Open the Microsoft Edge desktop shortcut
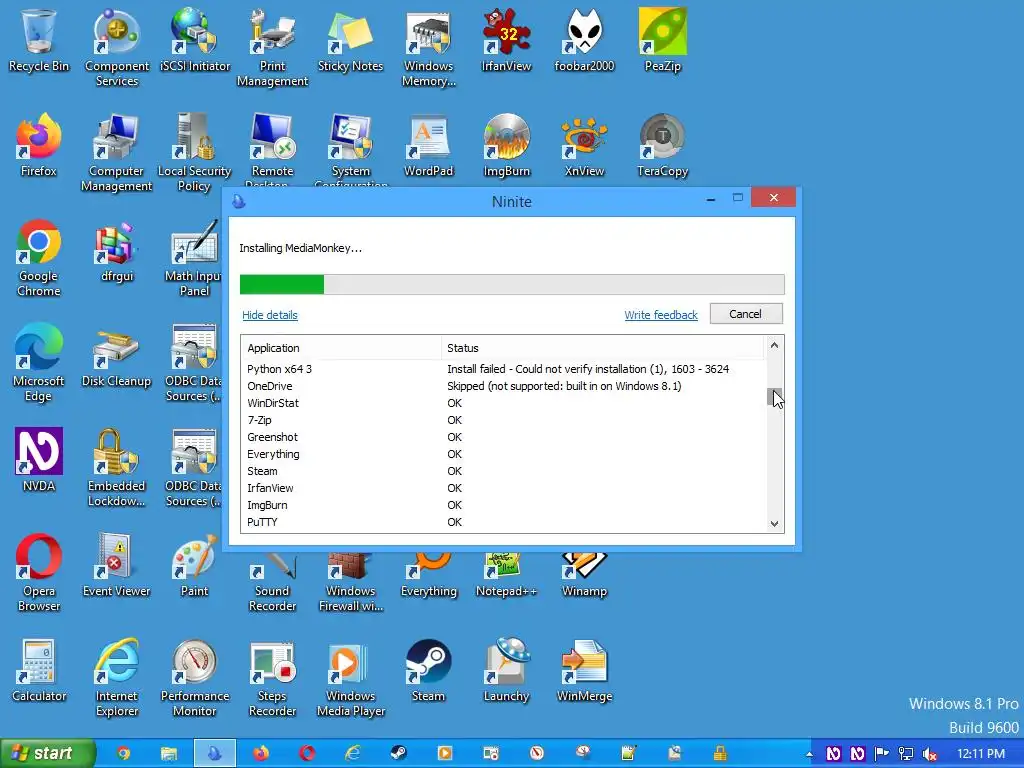The height and width of the screenshot is (768, 1024). pos(39,362)
